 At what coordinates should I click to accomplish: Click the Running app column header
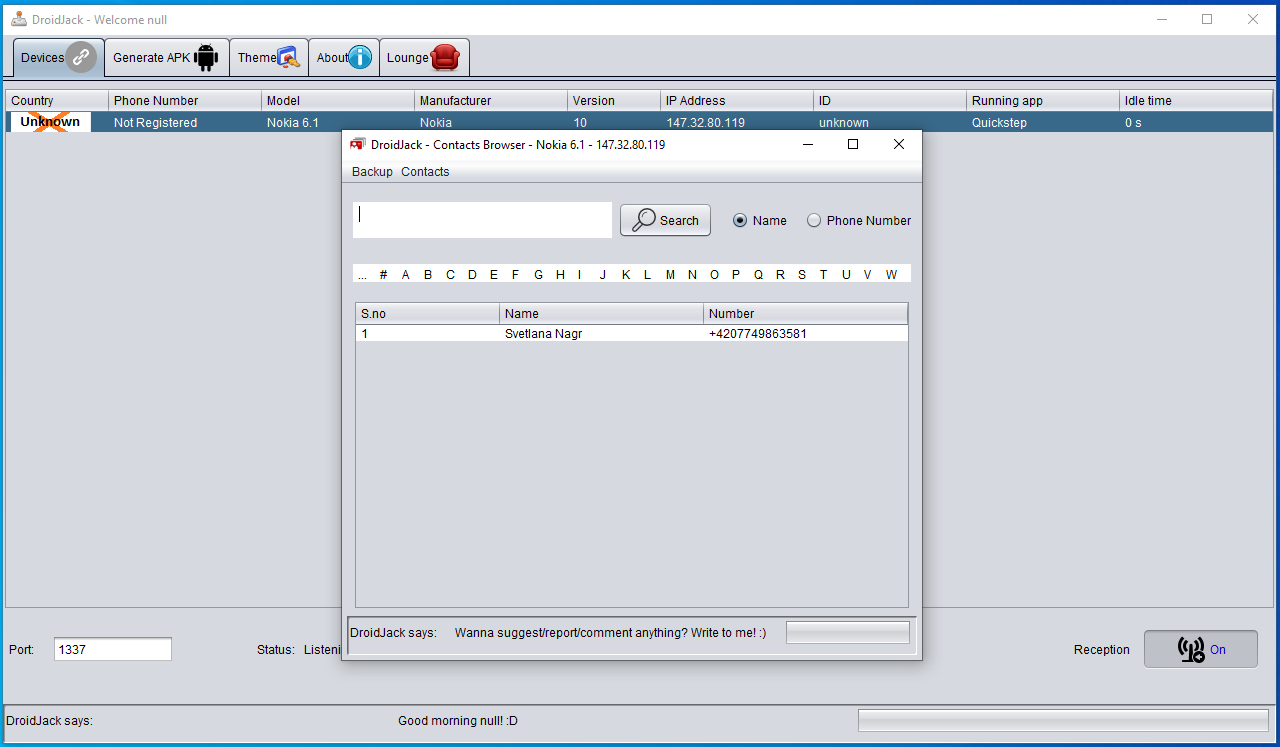[x=1043, y=100]
